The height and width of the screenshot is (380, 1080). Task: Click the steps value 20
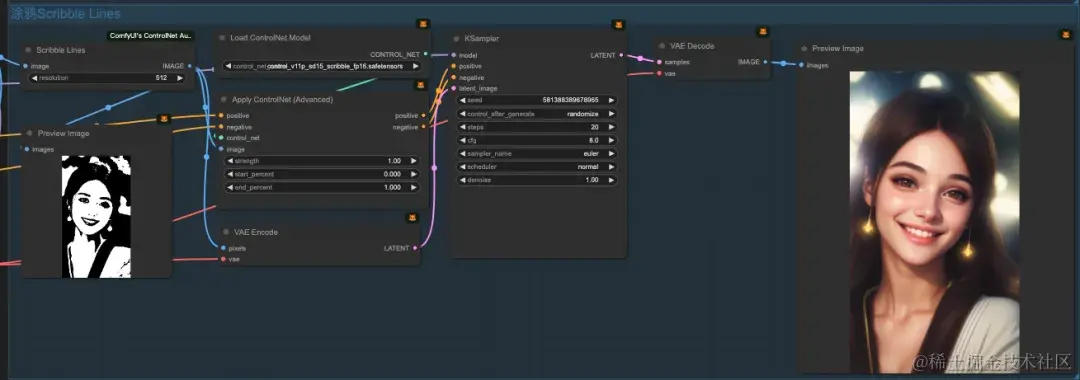(x=594, y=127)
